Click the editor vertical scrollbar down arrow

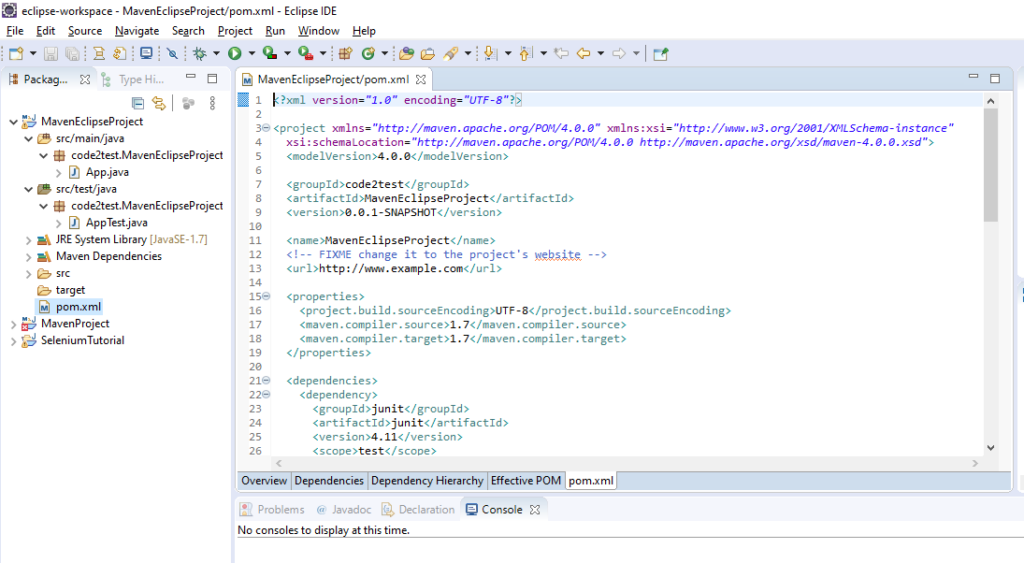pos(991,447)
